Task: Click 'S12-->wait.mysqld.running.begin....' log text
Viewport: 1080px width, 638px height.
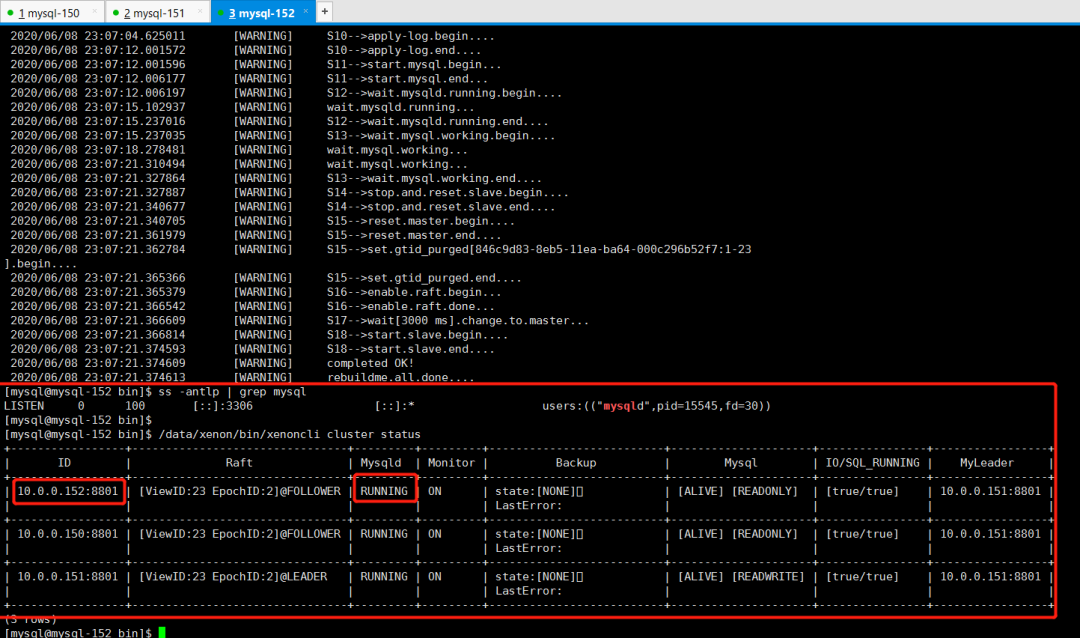Action: (444, 93)
